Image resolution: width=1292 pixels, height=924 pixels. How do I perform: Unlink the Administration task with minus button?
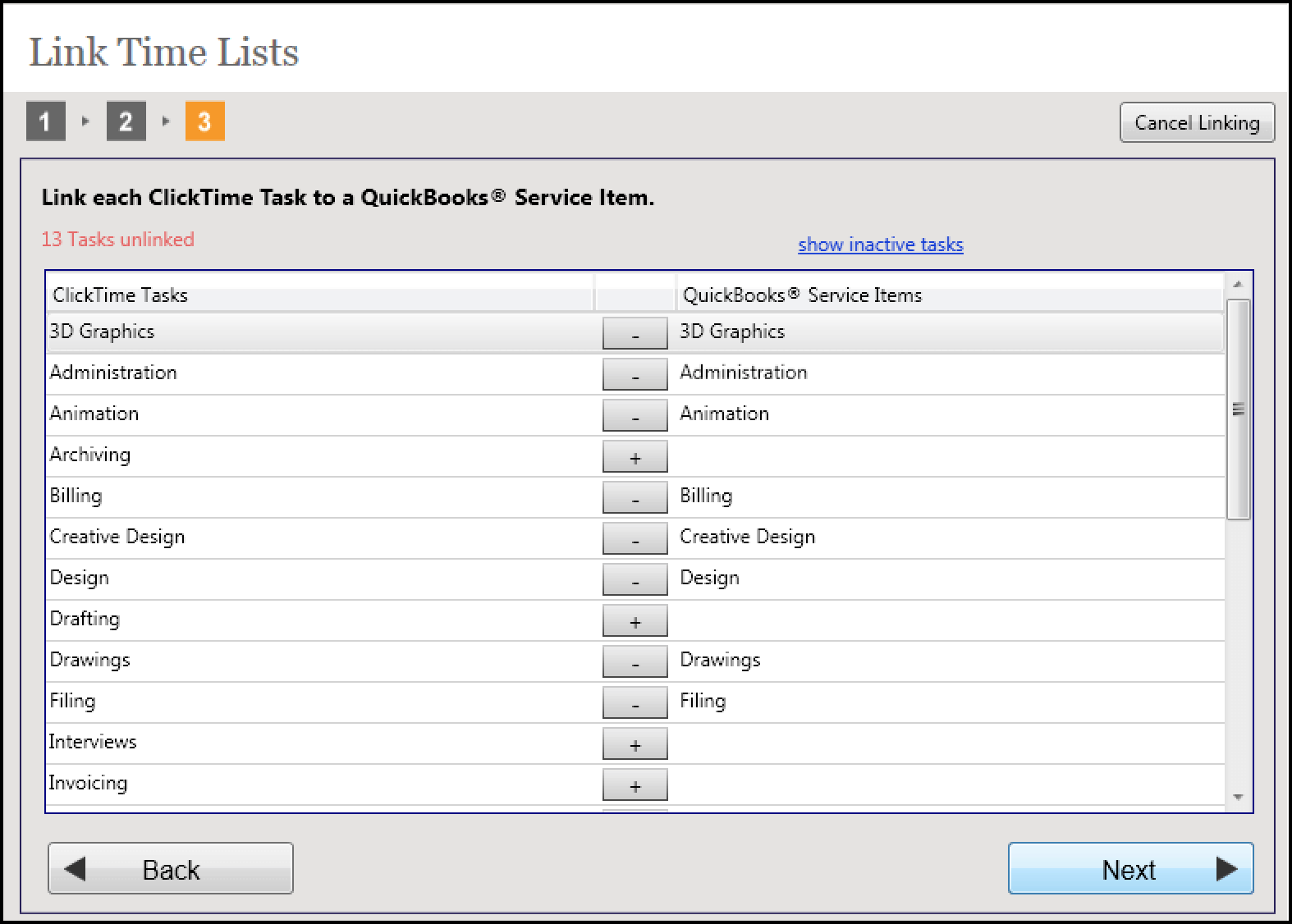click(x=635, y=375)
